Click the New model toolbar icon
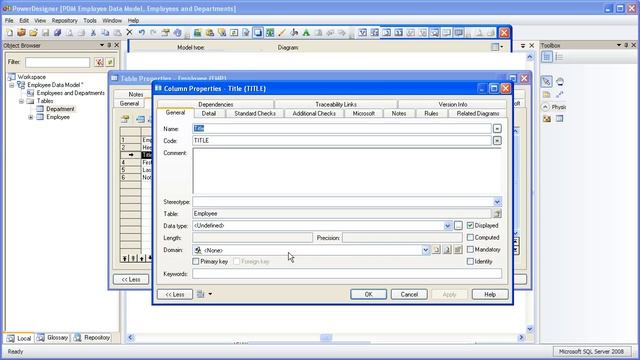This screenshot has width=640, height=360. click(10, 33)
